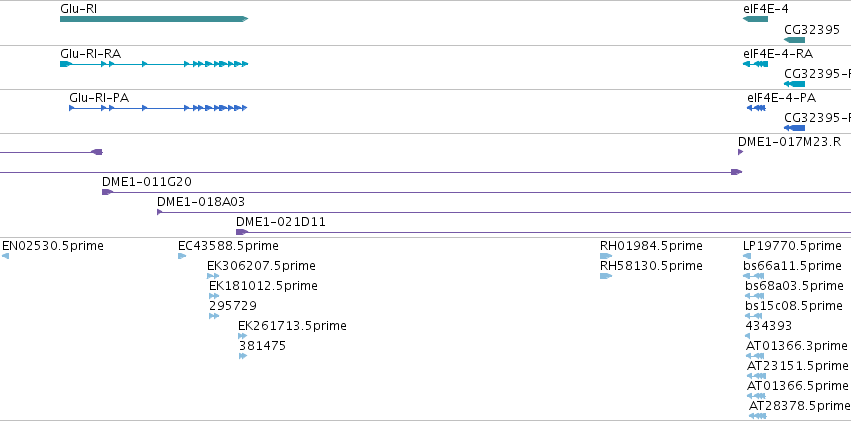Screen dimensions: 851x421
Task: Click the 381475 EST glyph
Action: [x=243, y=356]
